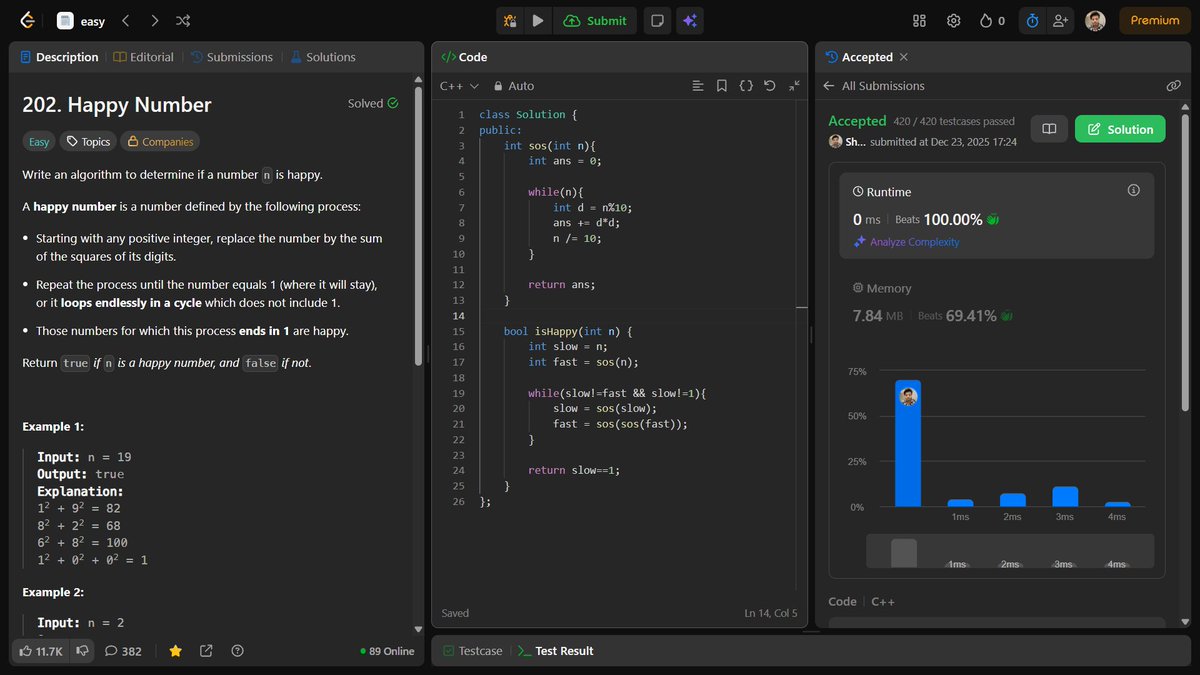Screen dimensions: 1200x675
Task: Open the LeetCode home logo
Action: point(27,20)
